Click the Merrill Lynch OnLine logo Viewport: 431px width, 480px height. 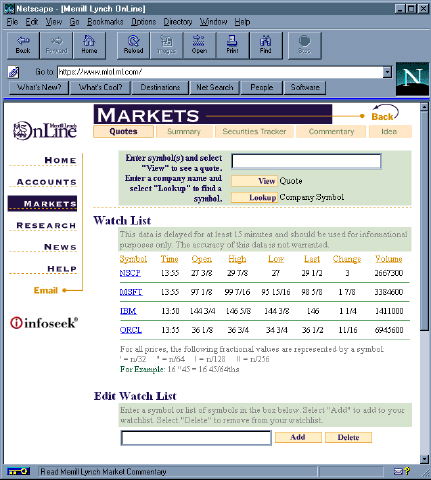(x=45, y=130)
